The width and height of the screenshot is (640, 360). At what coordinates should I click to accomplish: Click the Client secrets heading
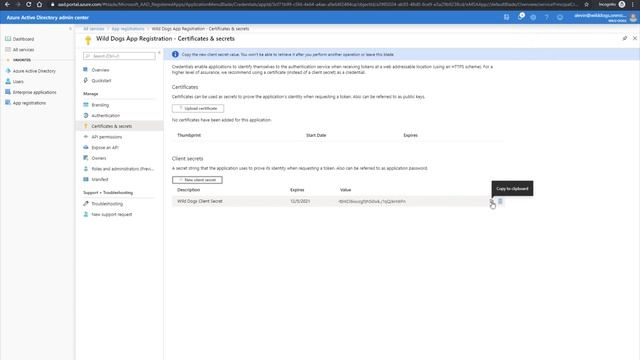coord(187,158)
